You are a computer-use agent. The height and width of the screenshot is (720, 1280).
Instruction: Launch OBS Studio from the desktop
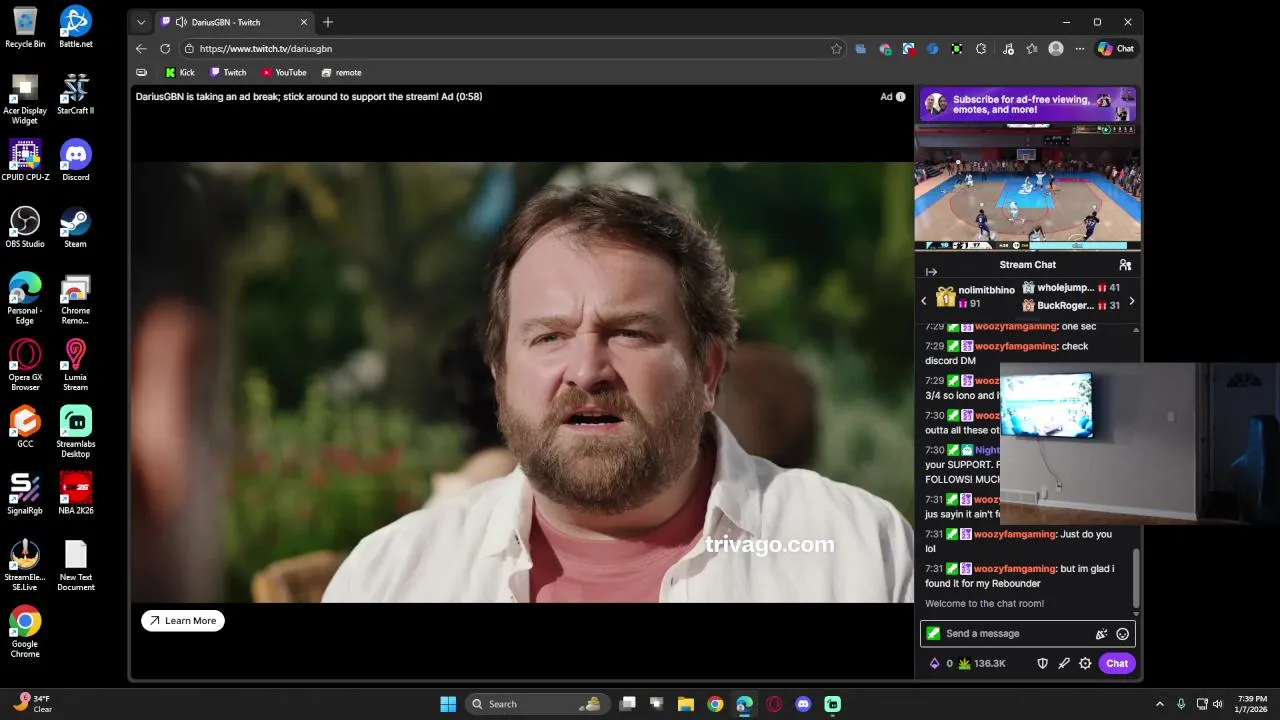pos(25,227)
